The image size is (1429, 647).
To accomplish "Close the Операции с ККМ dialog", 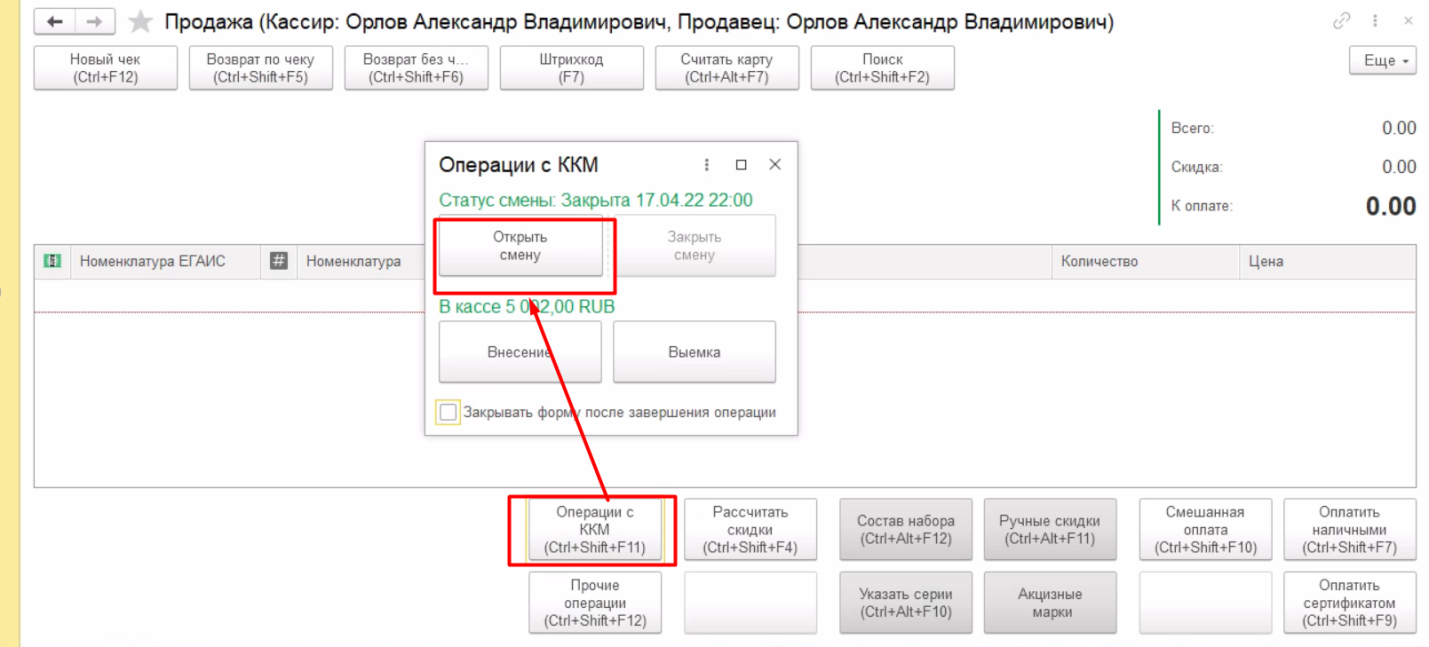I will point(775,165).
